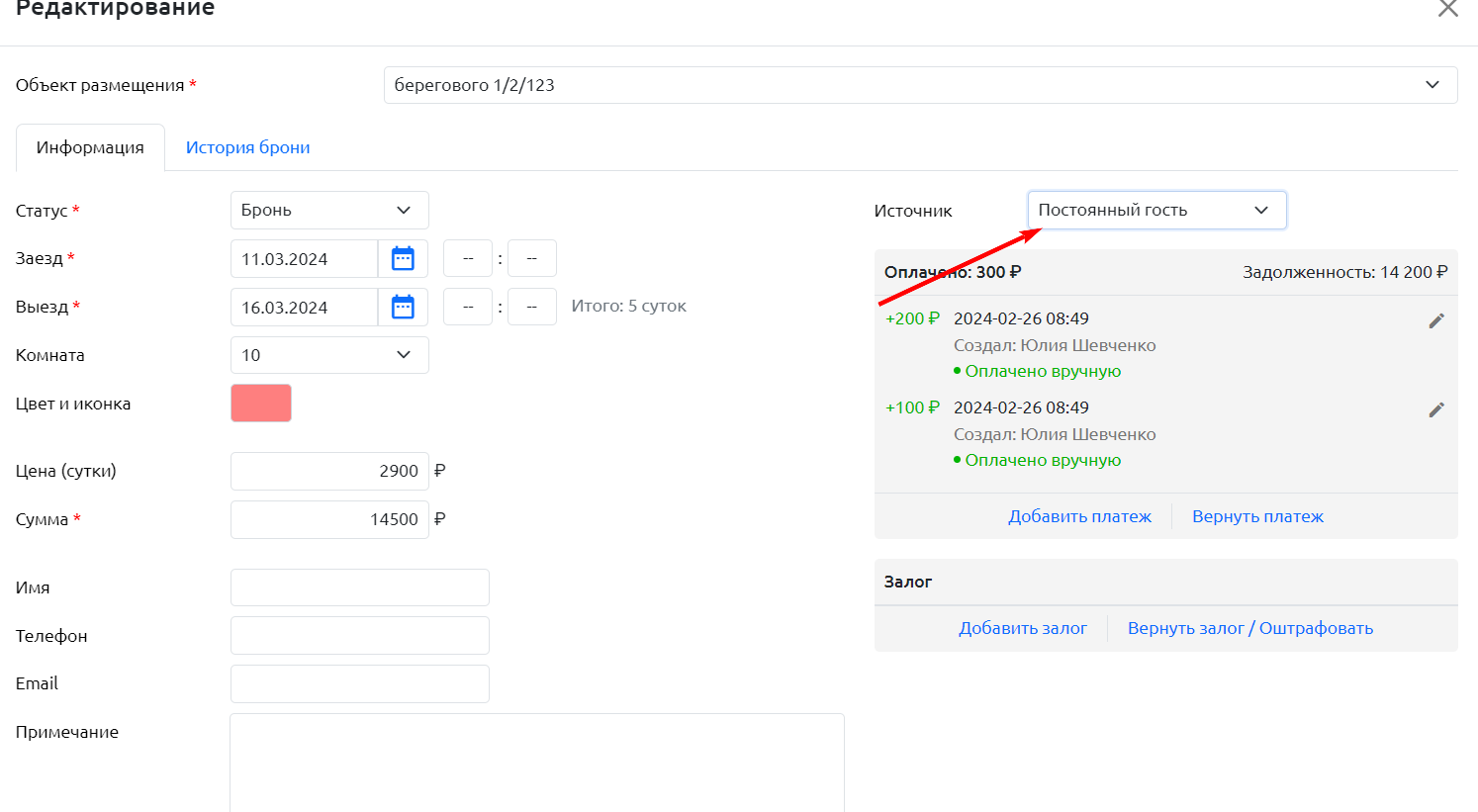Open the check-in date calendar icon

pyautogui.click(x=403, y=259)
